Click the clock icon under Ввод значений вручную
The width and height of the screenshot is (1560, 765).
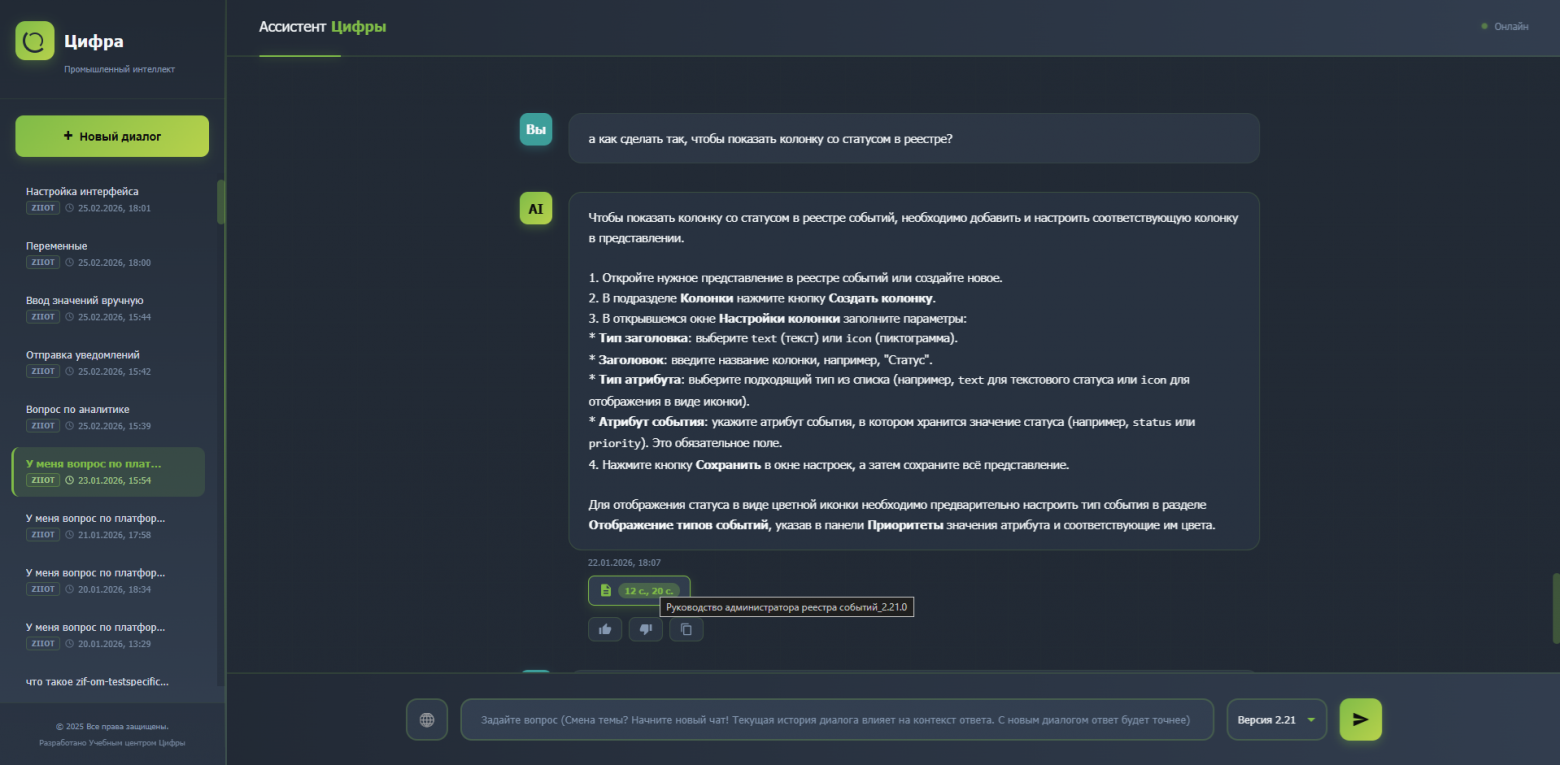(70, 317)
